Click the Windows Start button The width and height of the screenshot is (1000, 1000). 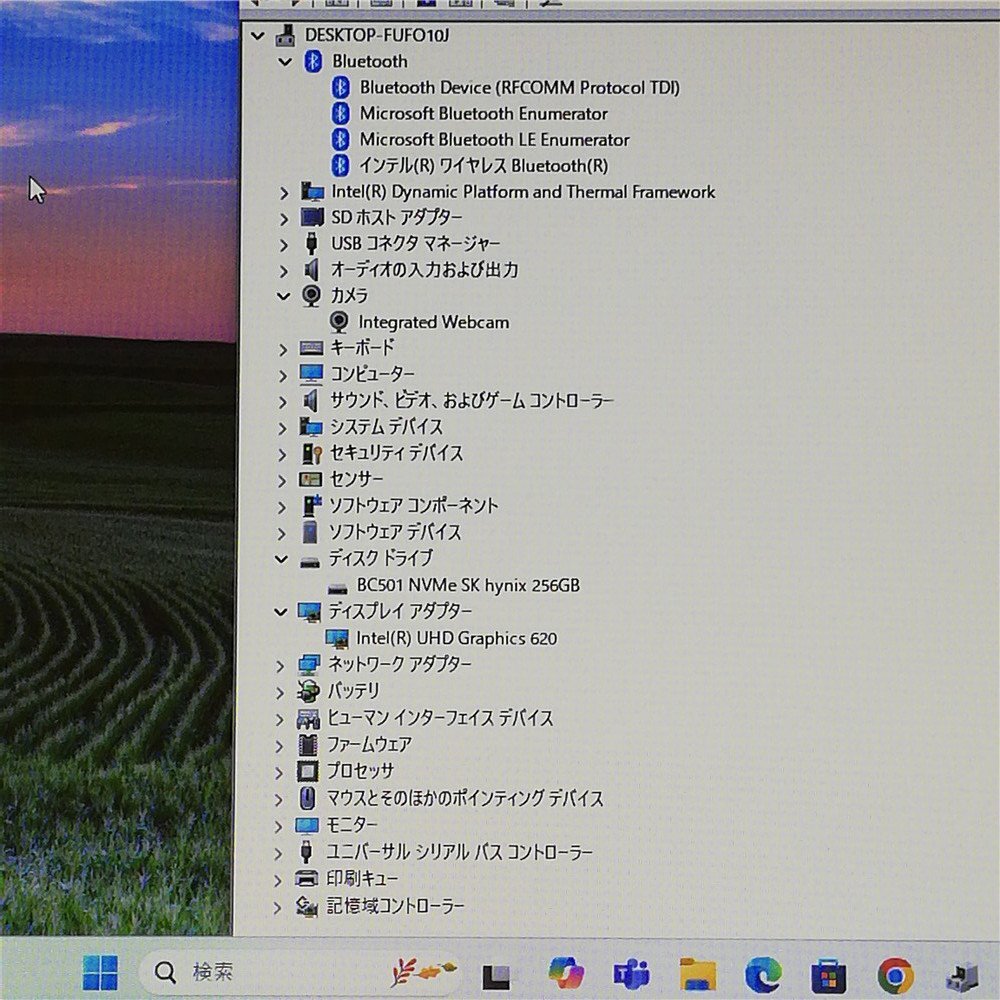pyautogui.click(x=100, y=972)
